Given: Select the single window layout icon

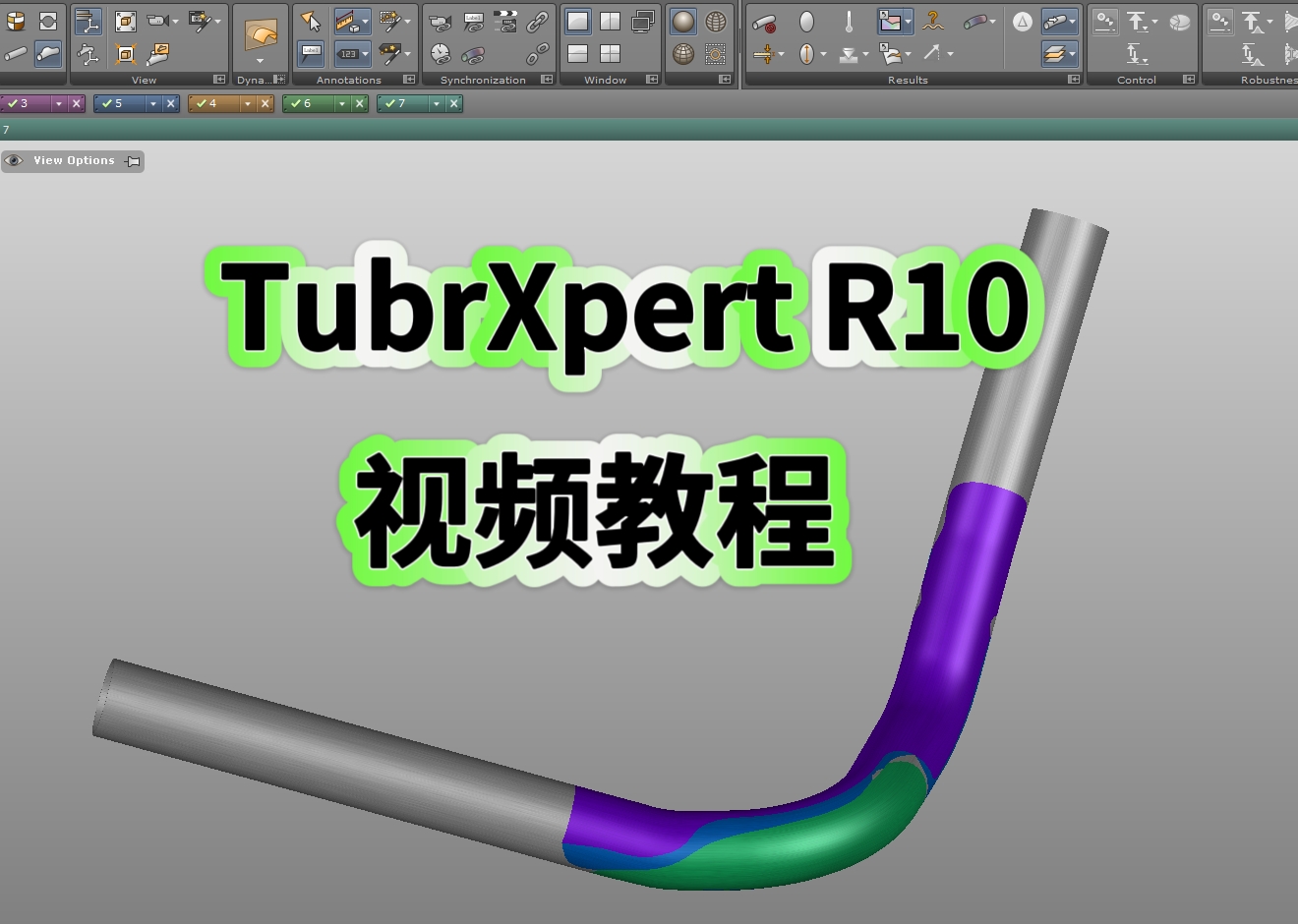Looking at the screenshot, I should [578, 21].
